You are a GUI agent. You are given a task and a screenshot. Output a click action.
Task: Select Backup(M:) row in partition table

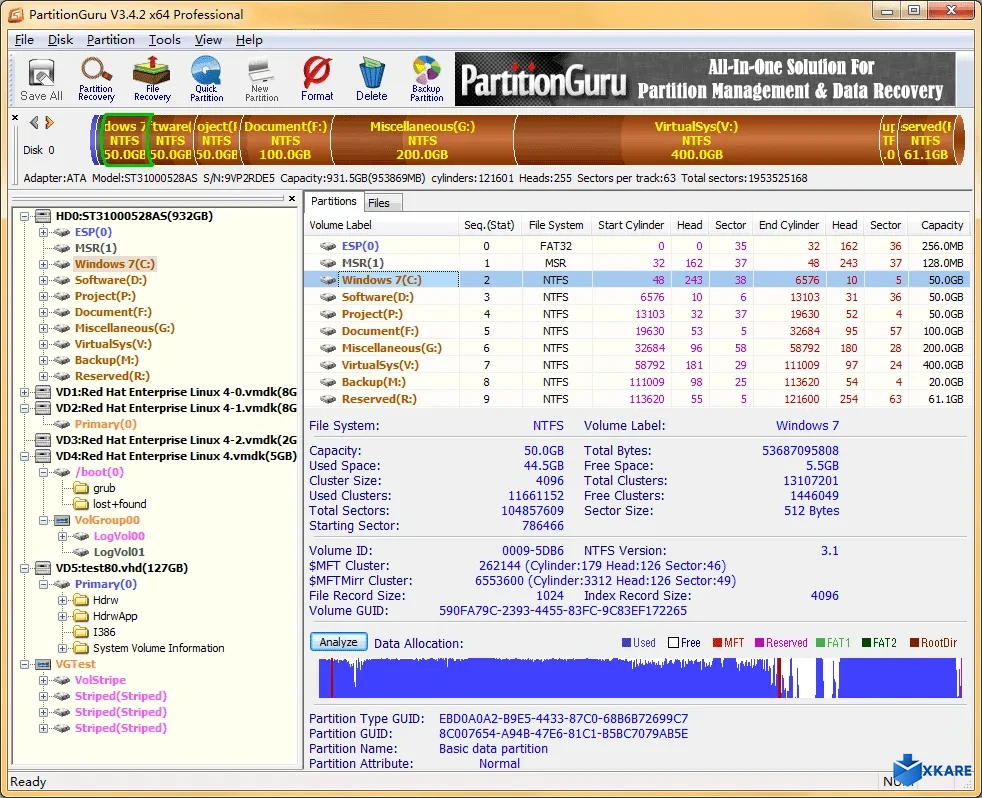[637, 382]
